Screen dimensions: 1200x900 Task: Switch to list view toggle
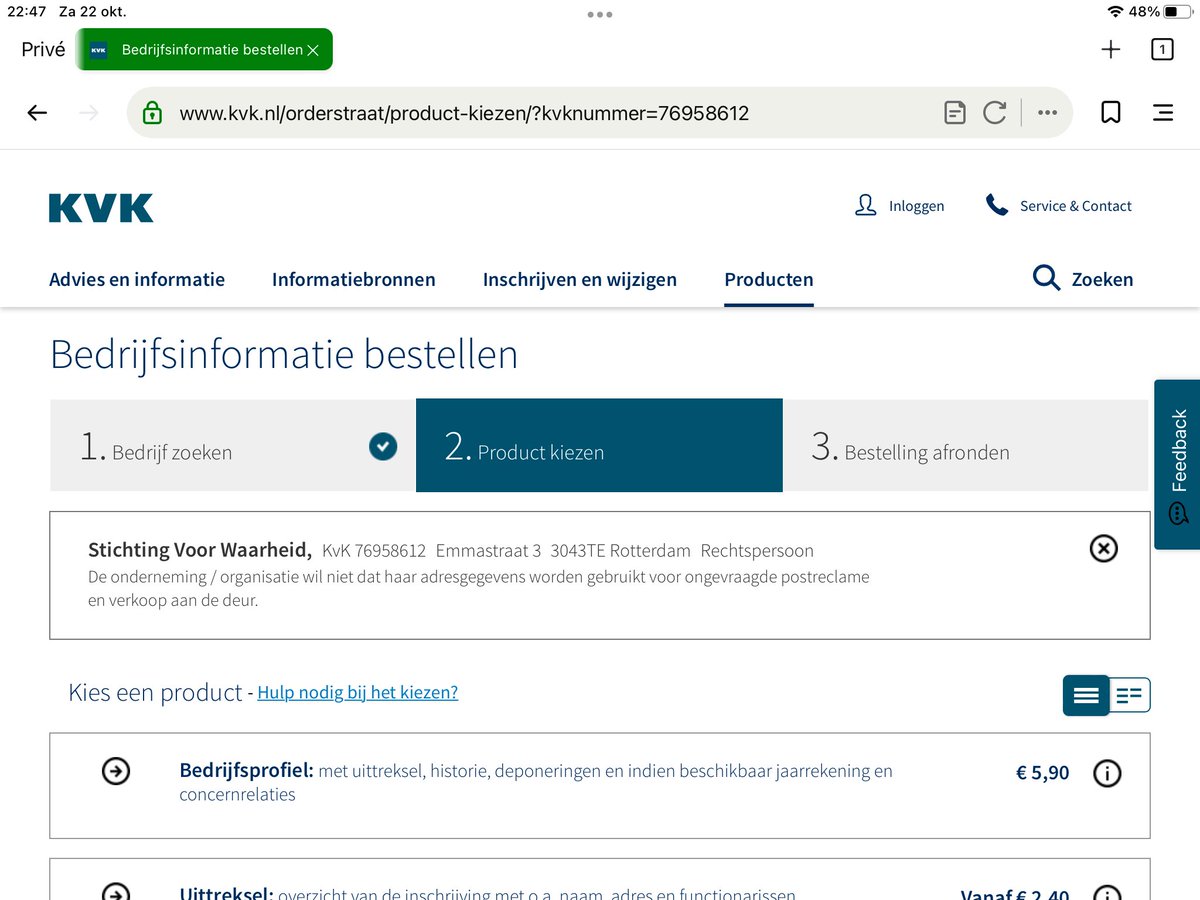click(x=1086, y=695)
